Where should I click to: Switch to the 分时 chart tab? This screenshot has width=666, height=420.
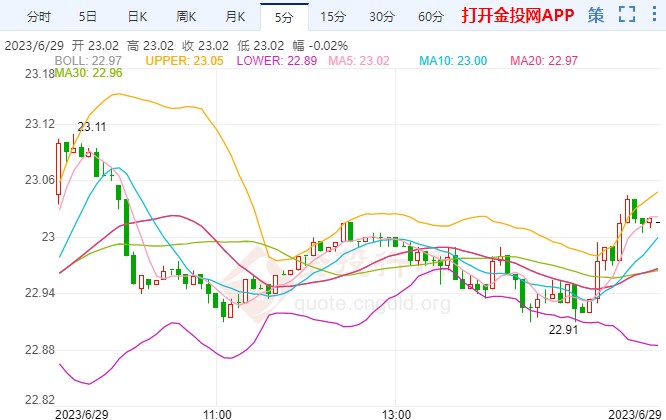[x=39, y=17]
